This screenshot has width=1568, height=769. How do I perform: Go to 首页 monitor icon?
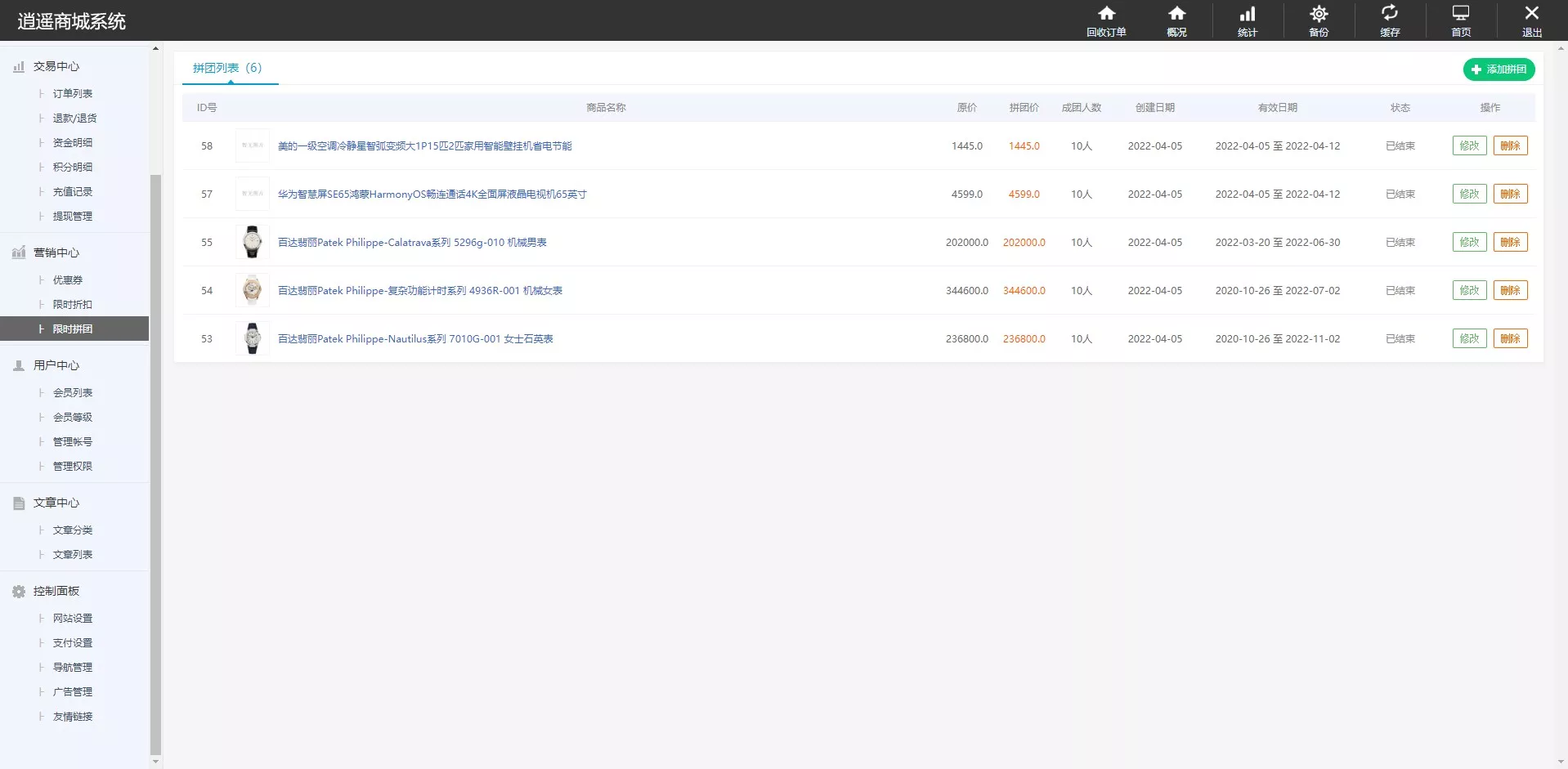1460,14
